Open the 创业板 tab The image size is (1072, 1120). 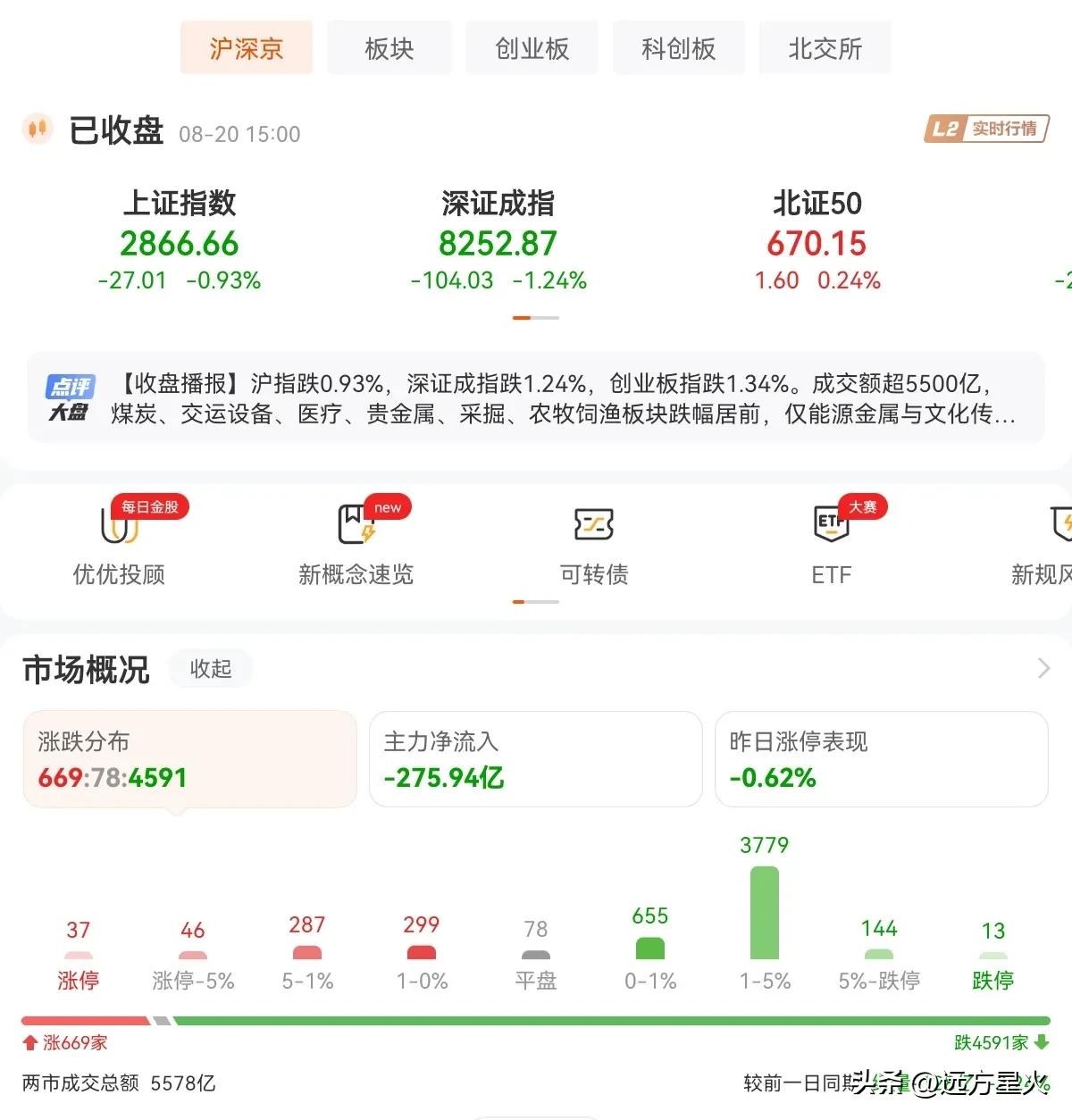click(x=532, y=48)
